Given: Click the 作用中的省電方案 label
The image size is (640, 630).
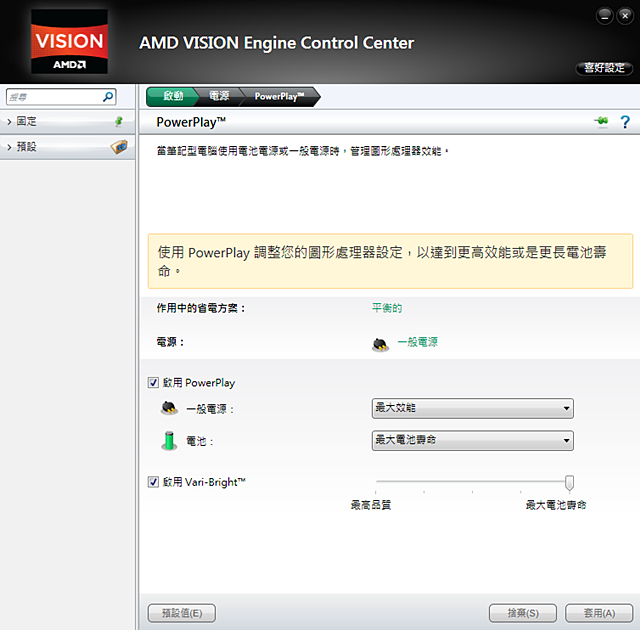Looking at the screenshot, I should point(201,308).
